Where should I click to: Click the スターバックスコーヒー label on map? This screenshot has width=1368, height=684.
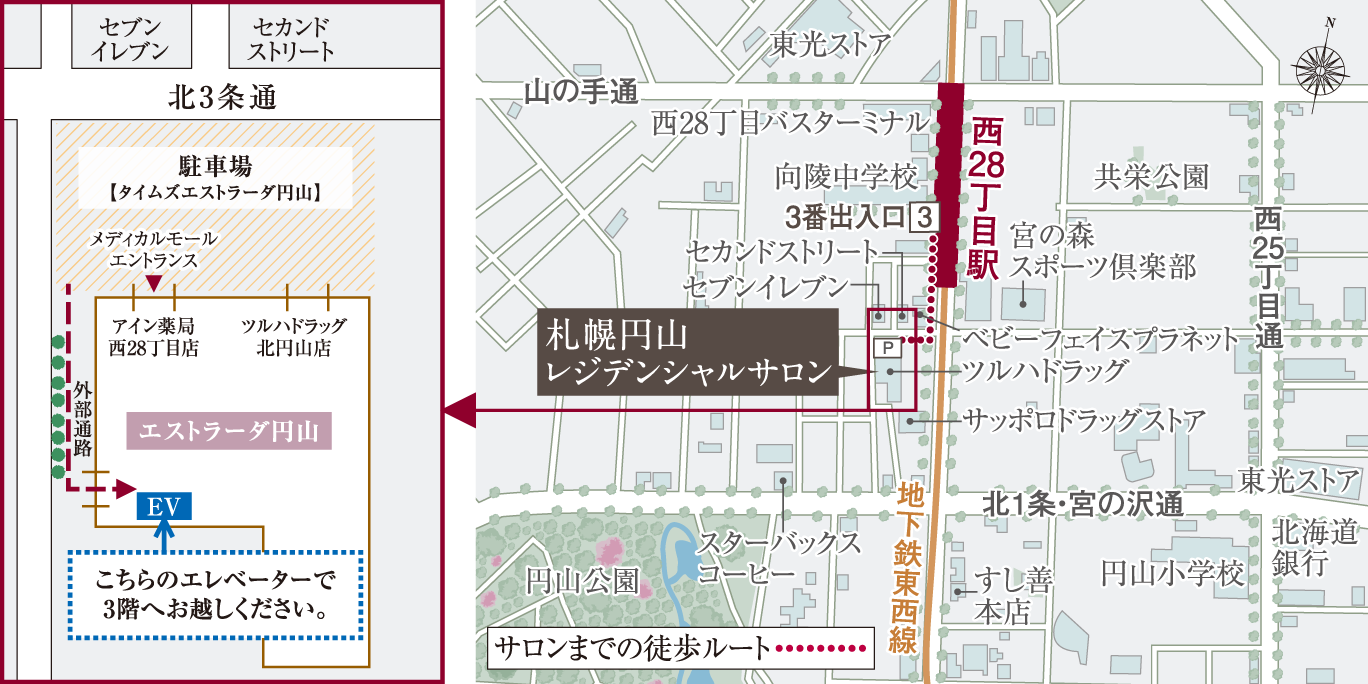[x=779, y=558]
